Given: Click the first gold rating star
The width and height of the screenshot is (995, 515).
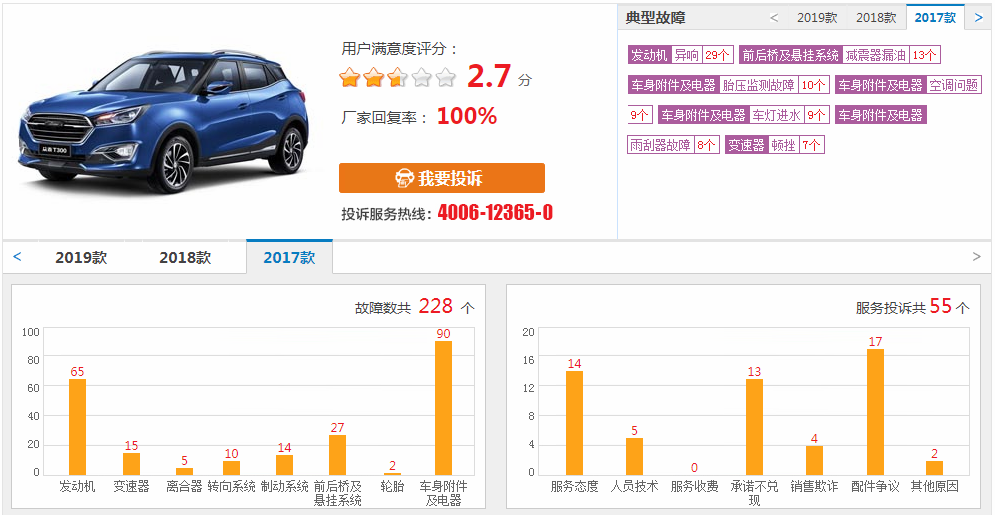Looking at the screenshot, I should pos(349,77).
